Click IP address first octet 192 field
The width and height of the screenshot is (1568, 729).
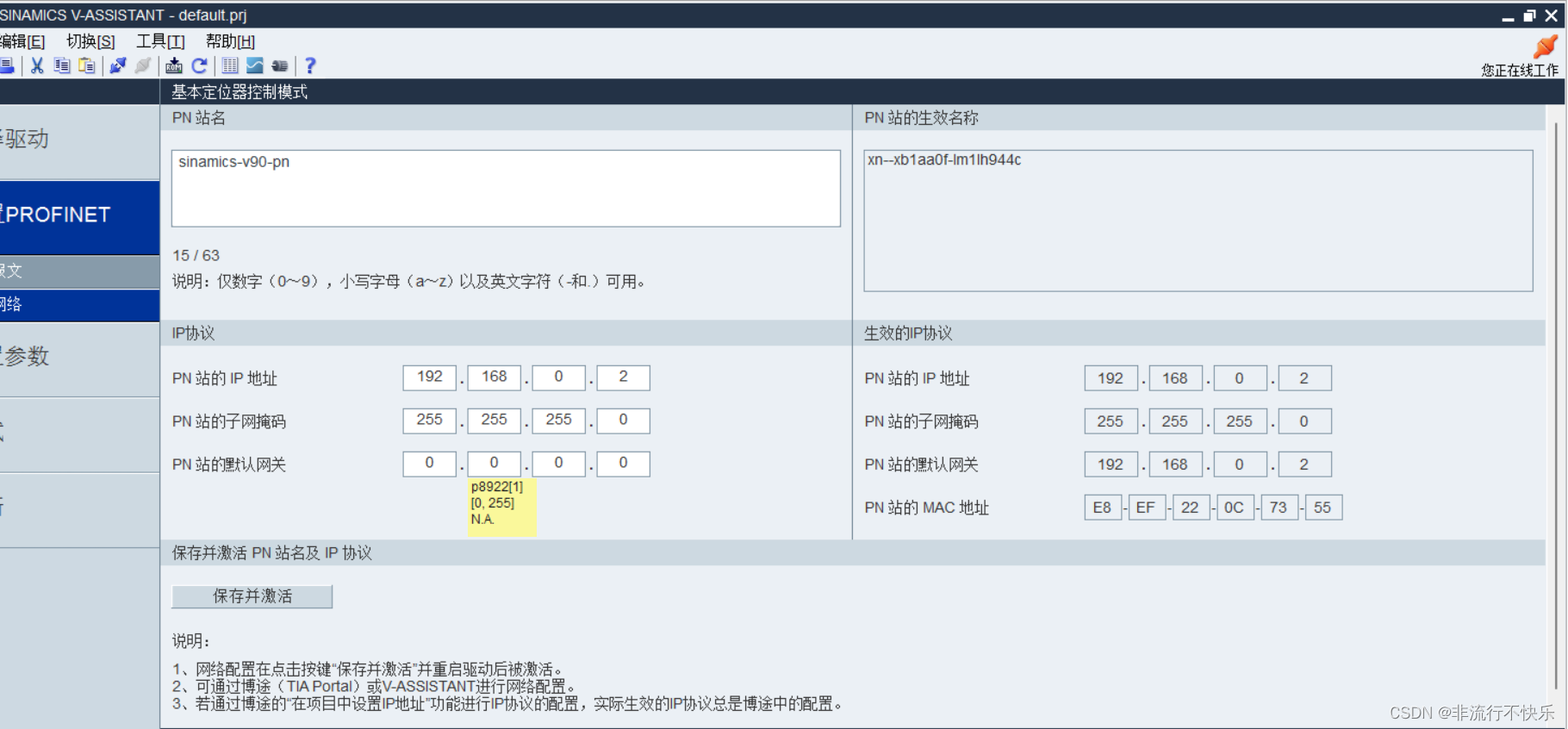[429, 377]
